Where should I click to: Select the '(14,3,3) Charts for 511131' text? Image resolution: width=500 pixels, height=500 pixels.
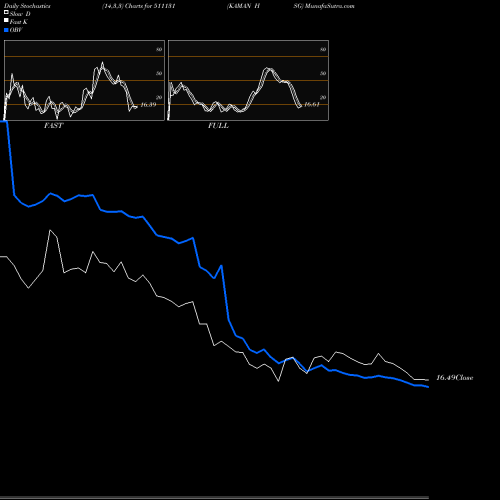click(x=139, y=6)
